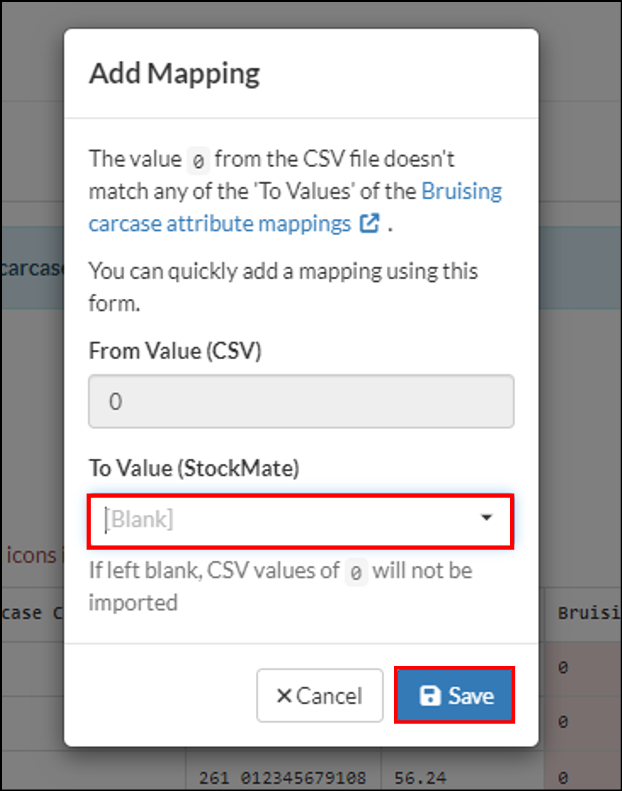Click the 'If left blank' help text
Image resolution: width=622 pixels, height=791 pixels.
coord(280,586)
